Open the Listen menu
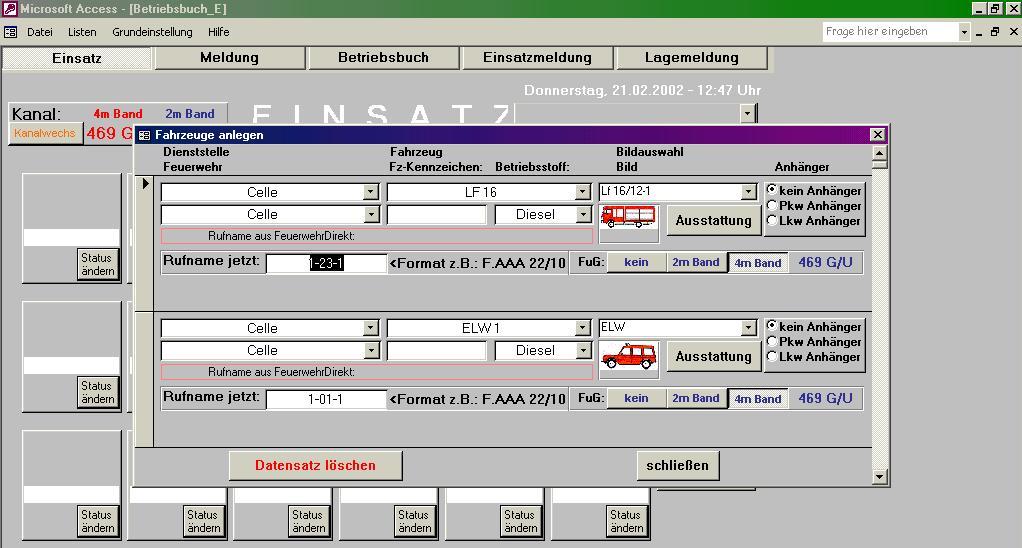Screen dimensions: 1022x548 (x=82, y=32)
